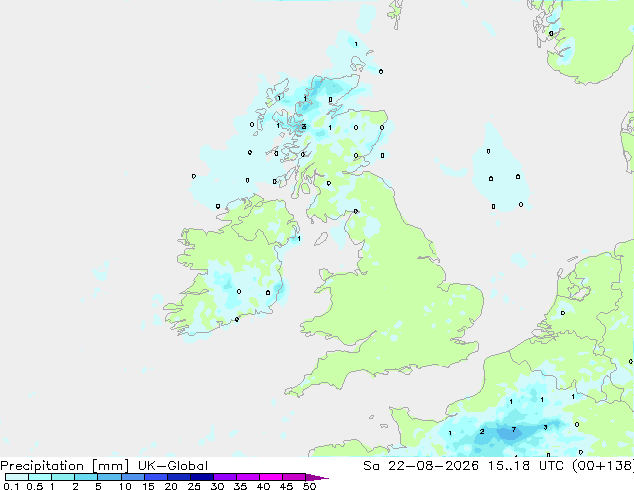Click the "Precipitation [mm]" title text
This screenshot has width=634, height=490.
click(x=64, y=466)
